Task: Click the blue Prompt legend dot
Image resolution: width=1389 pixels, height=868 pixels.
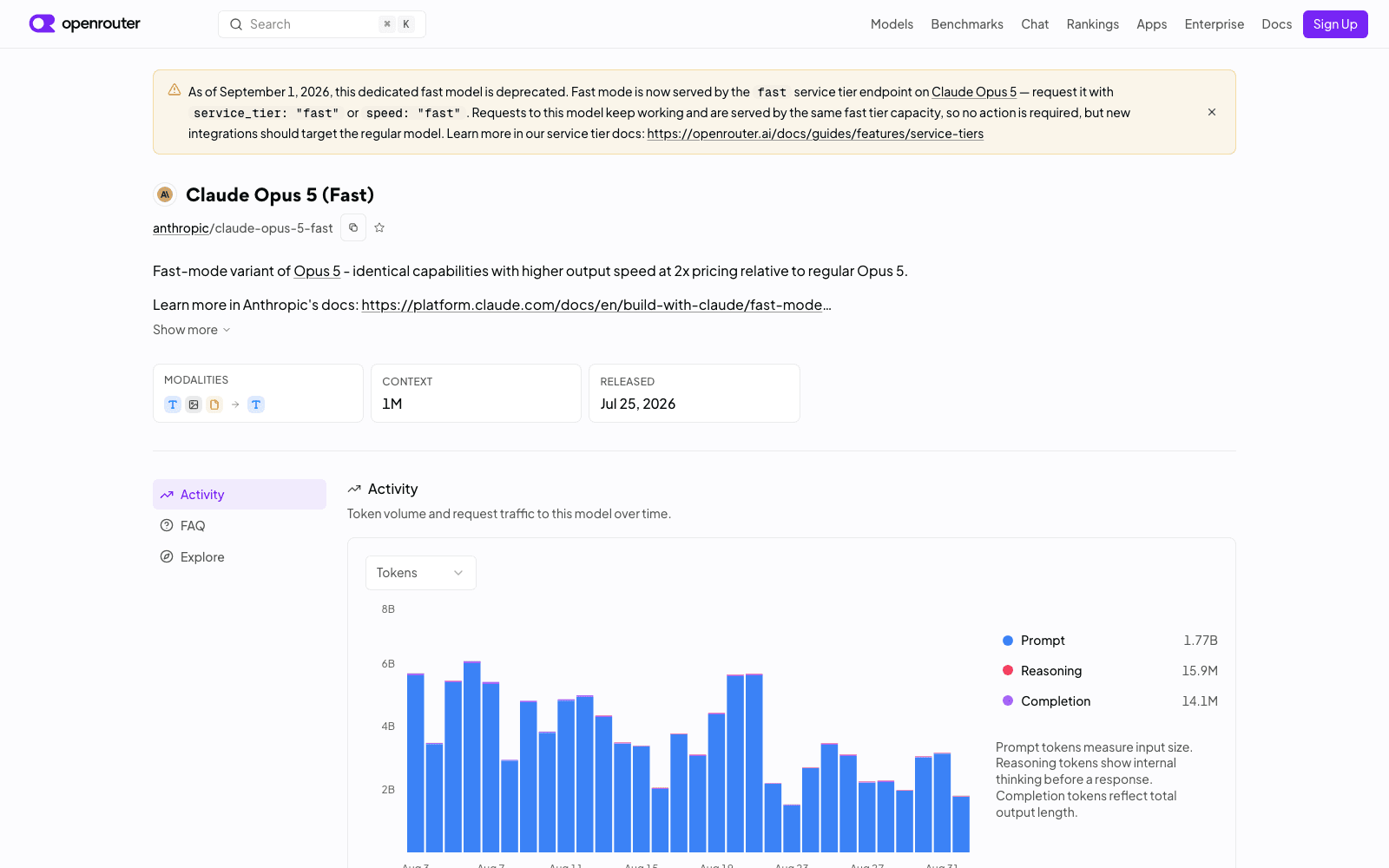Action: tap(1008, 641)
